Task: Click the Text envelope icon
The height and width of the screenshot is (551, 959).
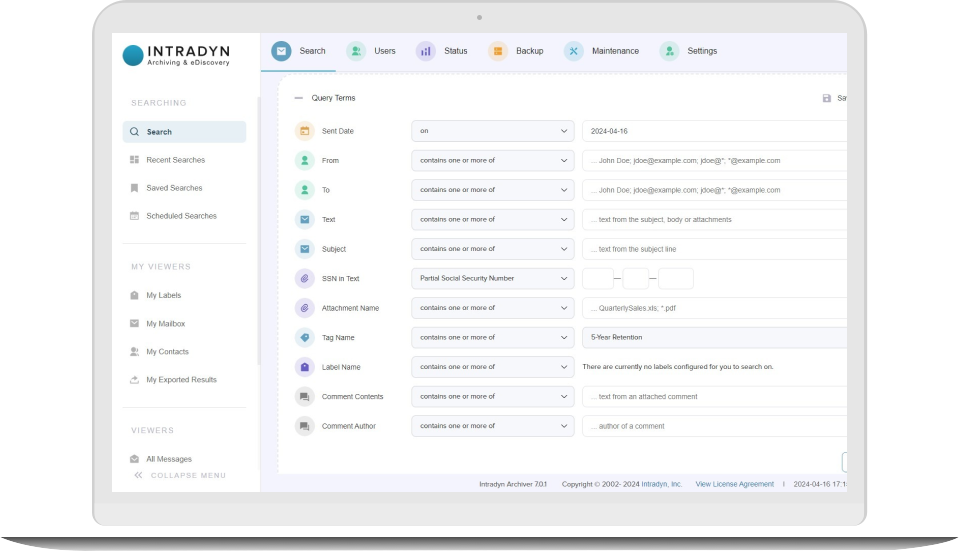Action: [305, 220]
